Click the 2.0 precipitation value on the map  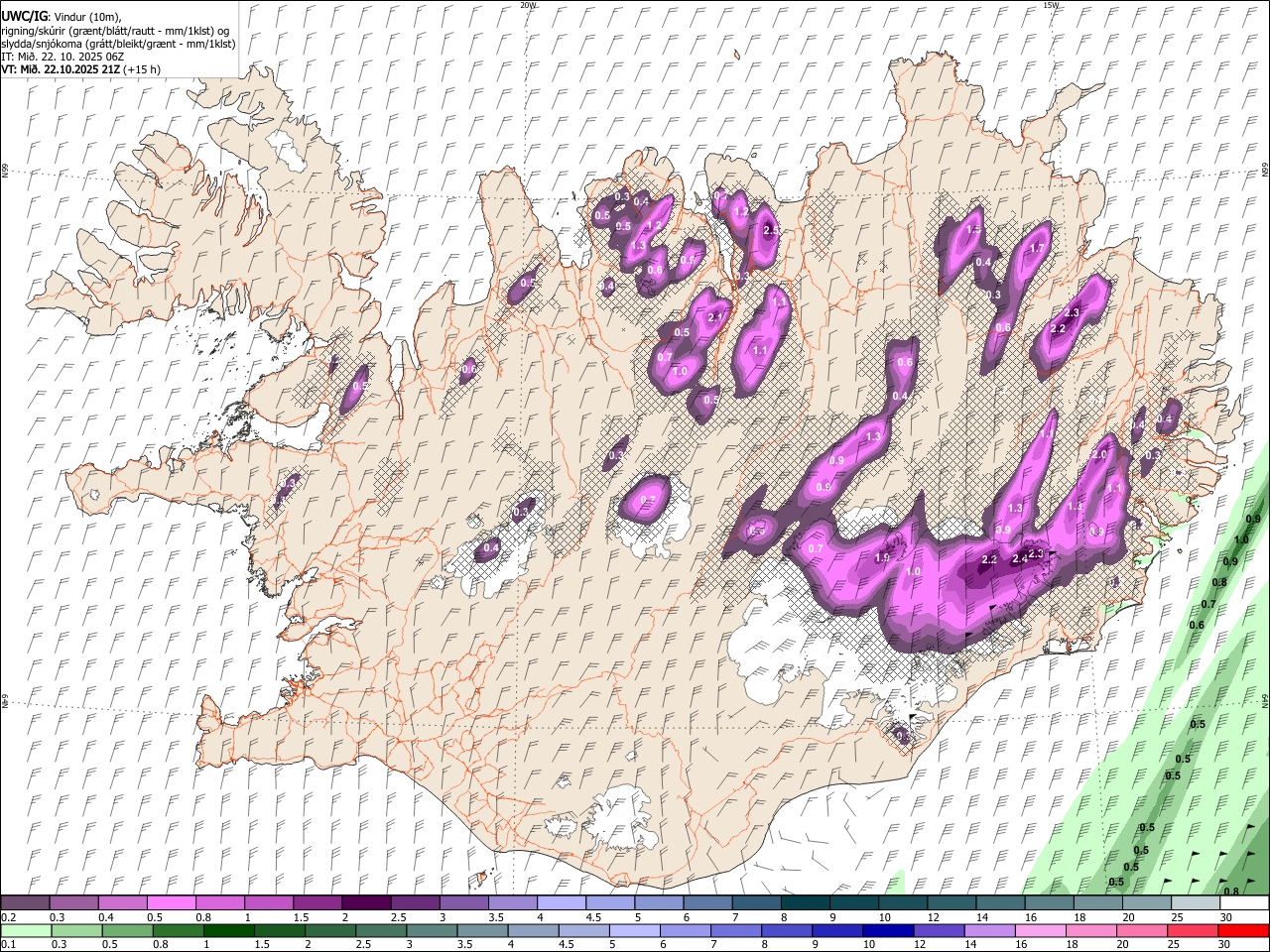(x=1098, y=454)
